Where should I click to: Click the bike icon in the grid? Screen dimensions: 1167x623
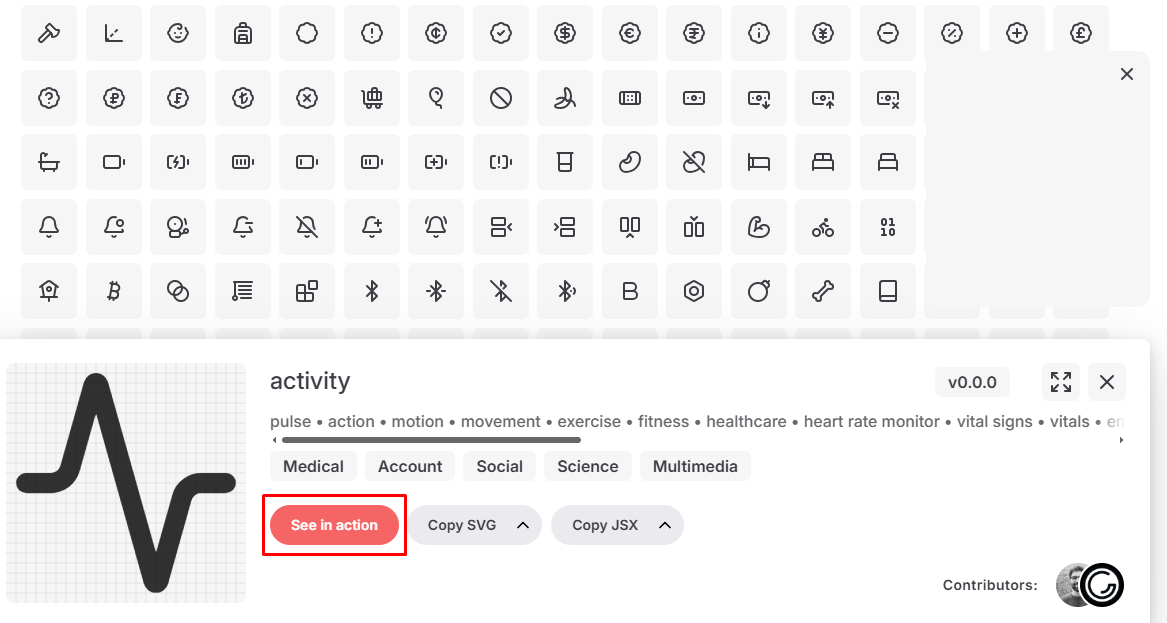coord(823,227)
